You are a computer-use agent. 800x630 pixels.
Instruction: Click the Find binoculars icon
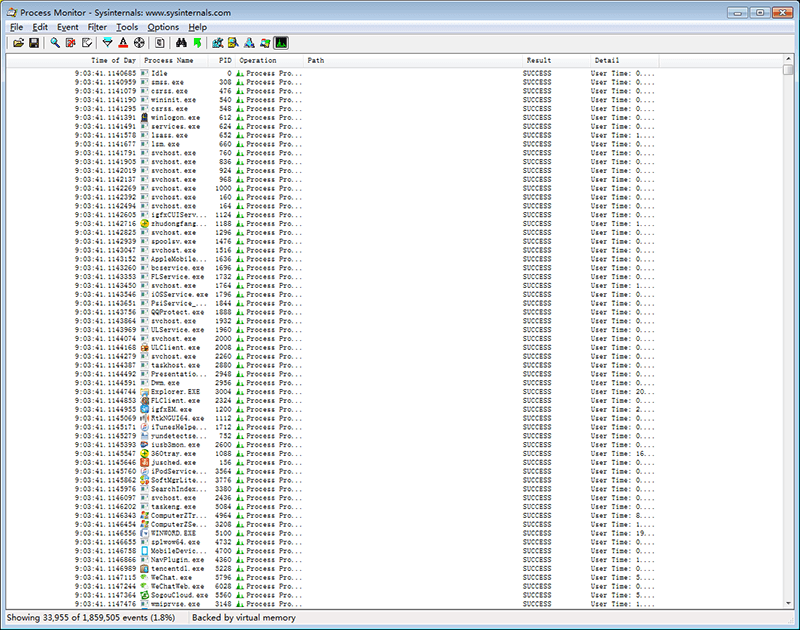click(181, 44)
